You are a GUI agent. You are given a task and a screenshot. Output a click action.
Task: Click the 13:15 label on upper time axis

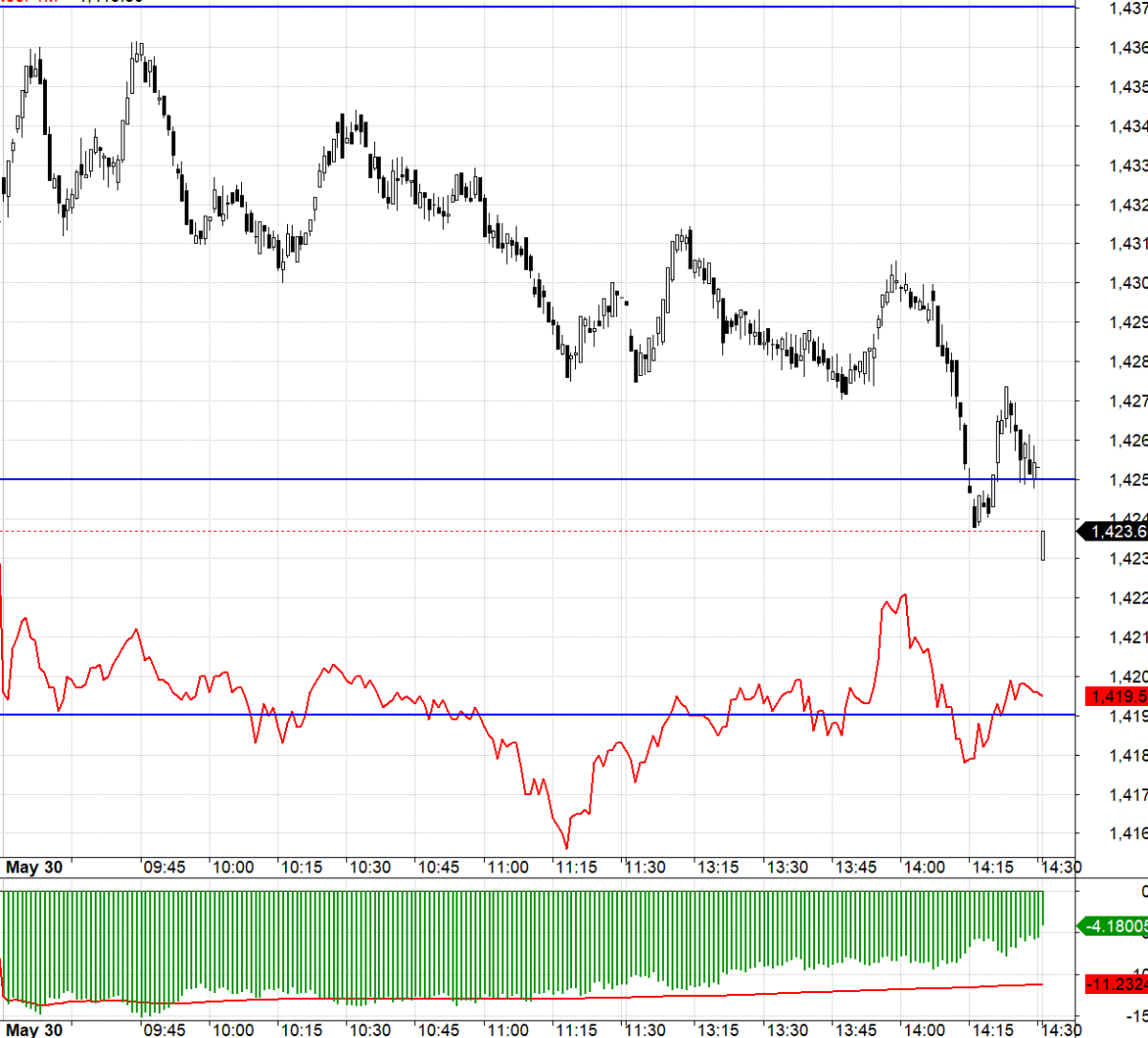(x=717, y=868)
